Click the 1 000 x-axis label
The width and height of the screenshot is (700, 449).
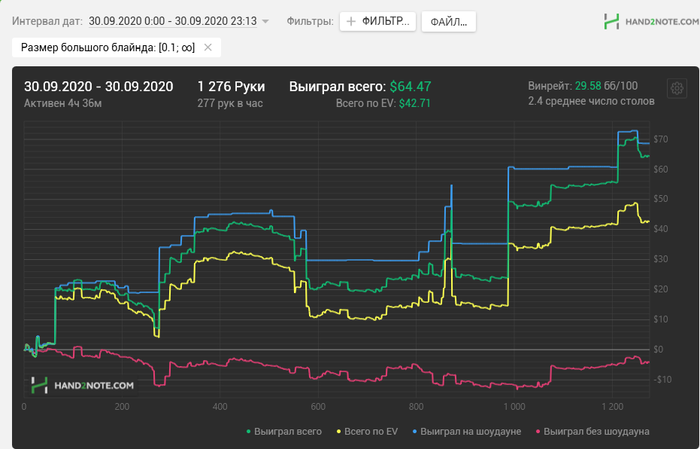pyautogui.click(x=514, y=407)
